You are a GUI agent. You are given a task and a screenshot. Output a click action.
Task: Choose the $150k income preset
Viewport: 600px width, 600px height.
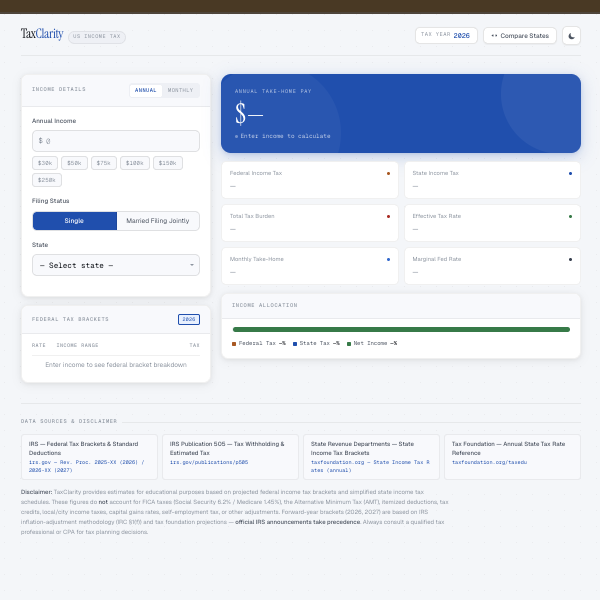point(168,163)
